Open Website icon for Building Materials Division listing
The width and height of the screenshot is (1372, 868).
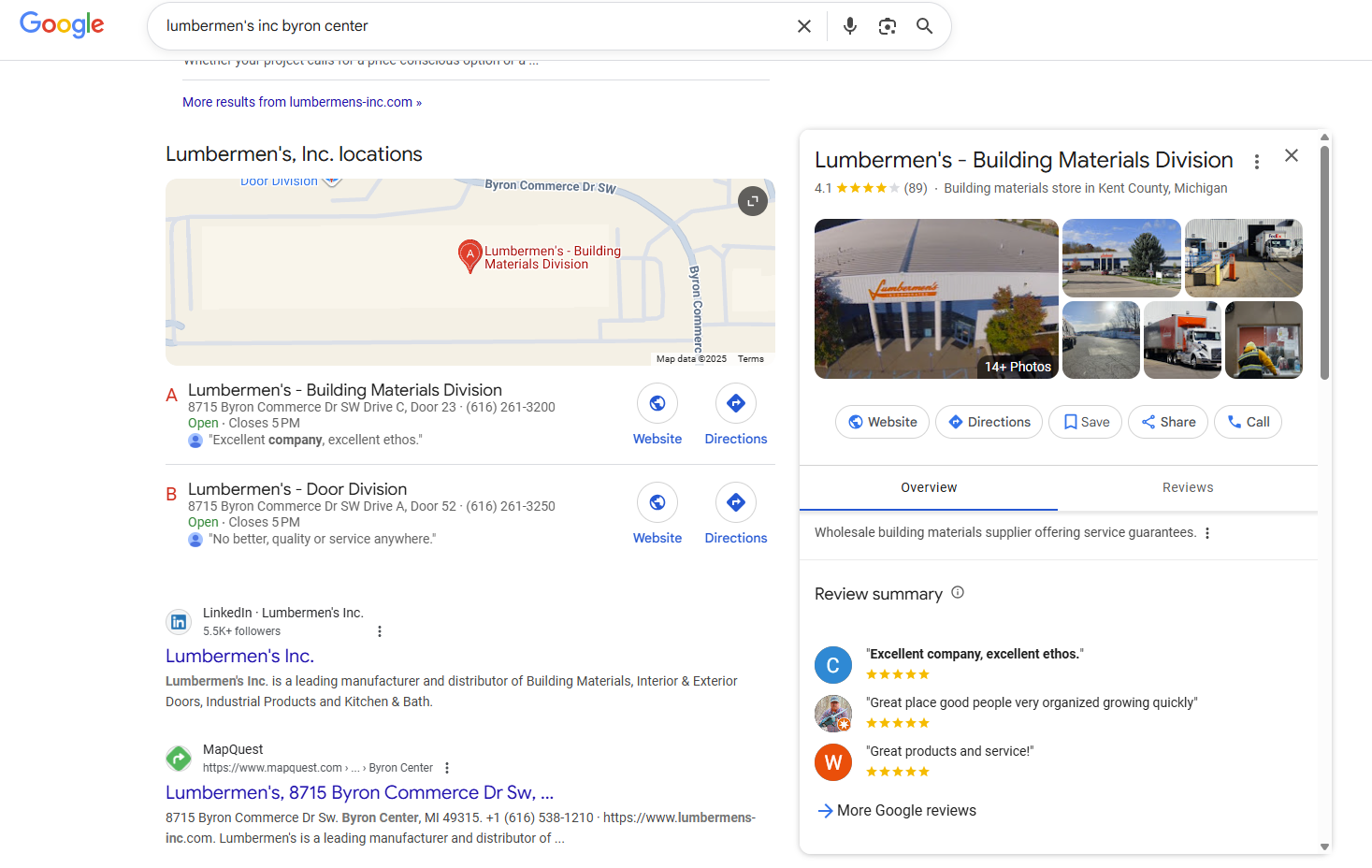[x=657, y=403]
